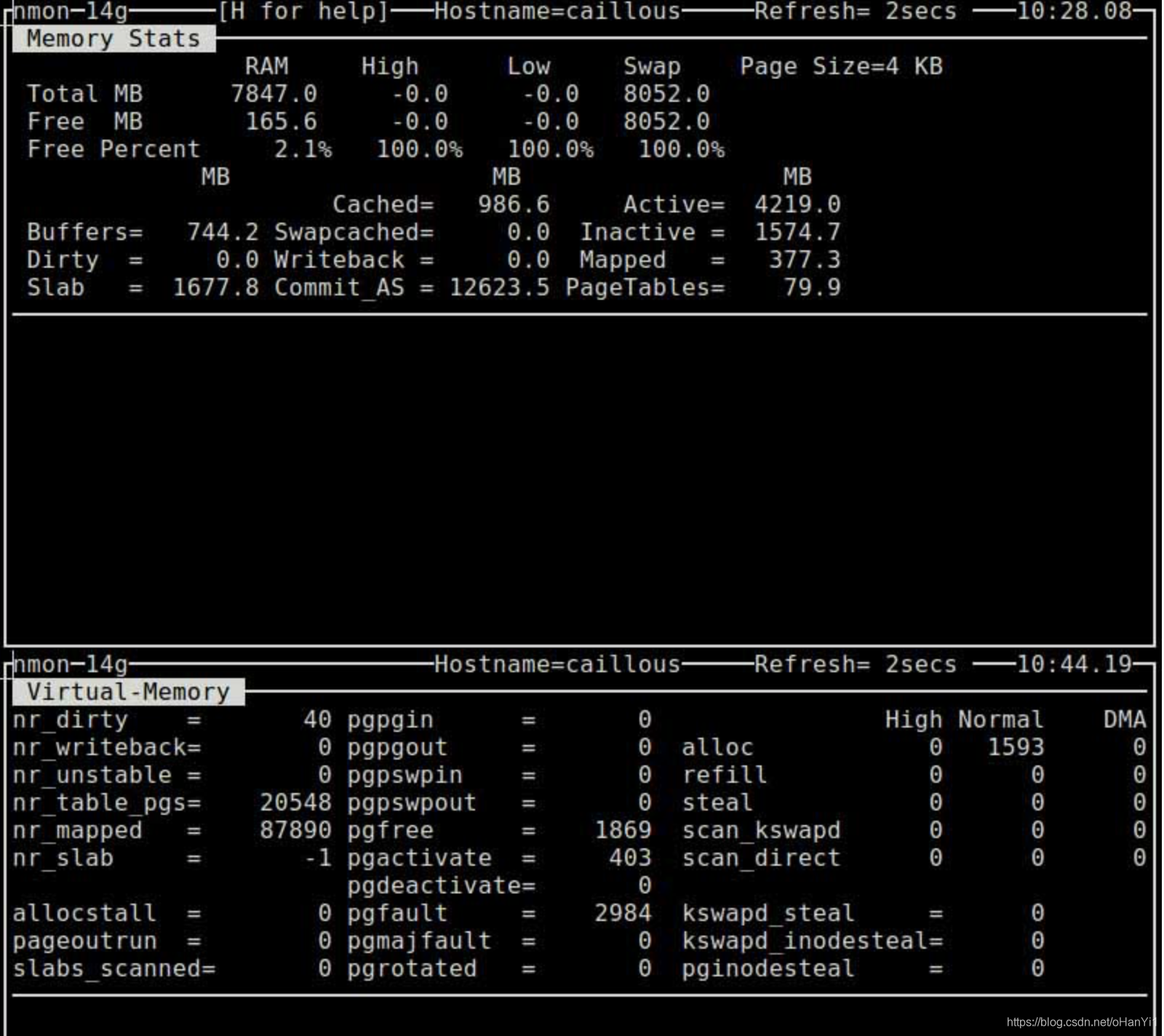Select the 'allocstall' label
This screenshot has width=1164, height=1036.
pyautogui.click(x=84, y=913)
